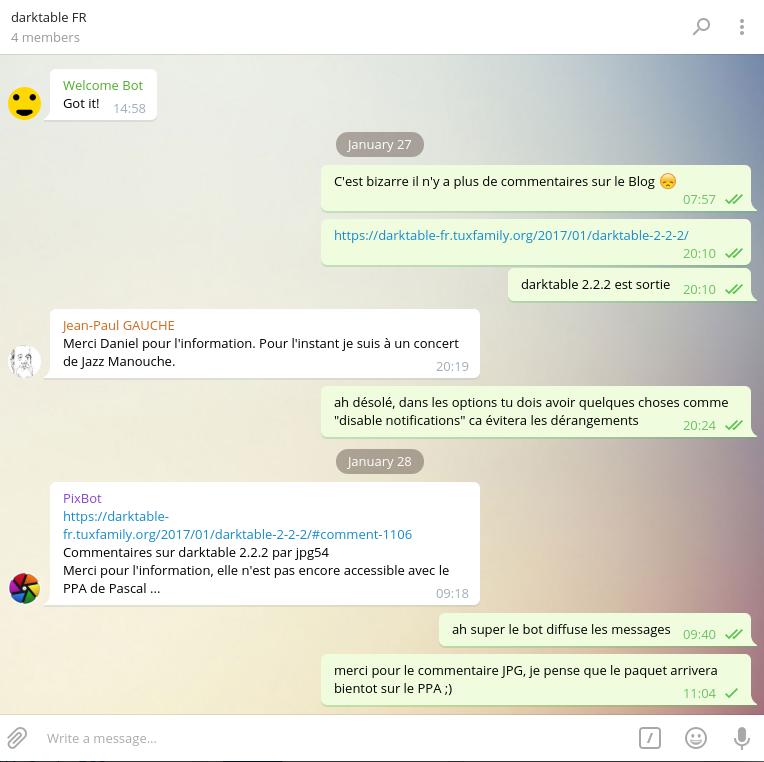Attach a file with the paperclip icon
Screen dimensions: 764x762
pyautogui.click(x=17, y=738)
